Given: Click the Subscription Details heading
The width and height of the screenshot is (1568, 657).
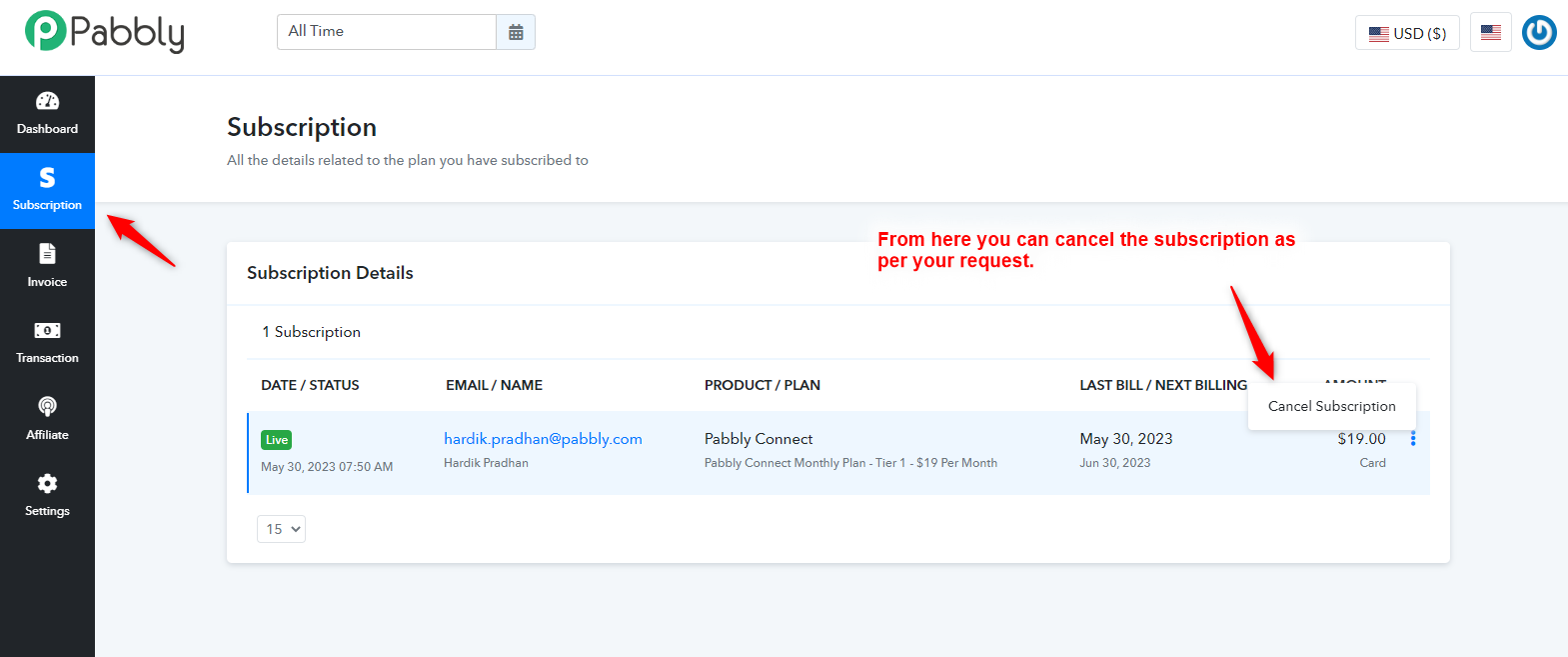Looking at the screenshot, I should (x=330, y=273).
